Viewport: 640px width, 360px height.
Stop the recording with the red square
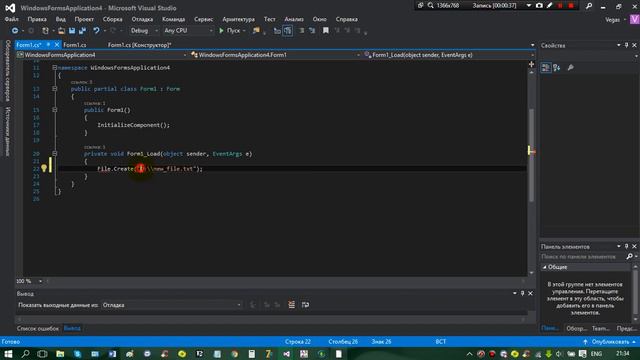pyautogui.click(x=571, y=5)
